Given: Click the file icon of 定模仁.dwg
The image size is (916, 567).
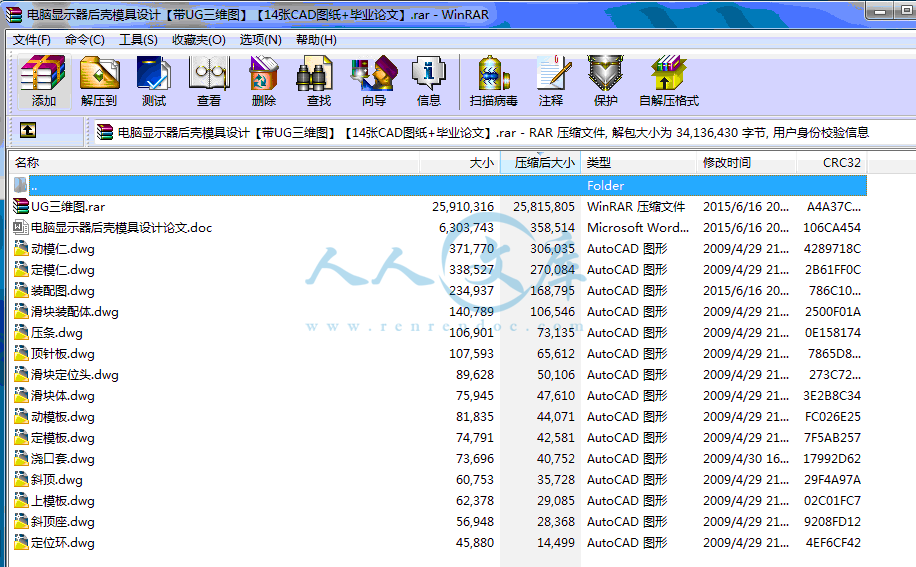Looking at the screenshot, I should tap(21, 269).
